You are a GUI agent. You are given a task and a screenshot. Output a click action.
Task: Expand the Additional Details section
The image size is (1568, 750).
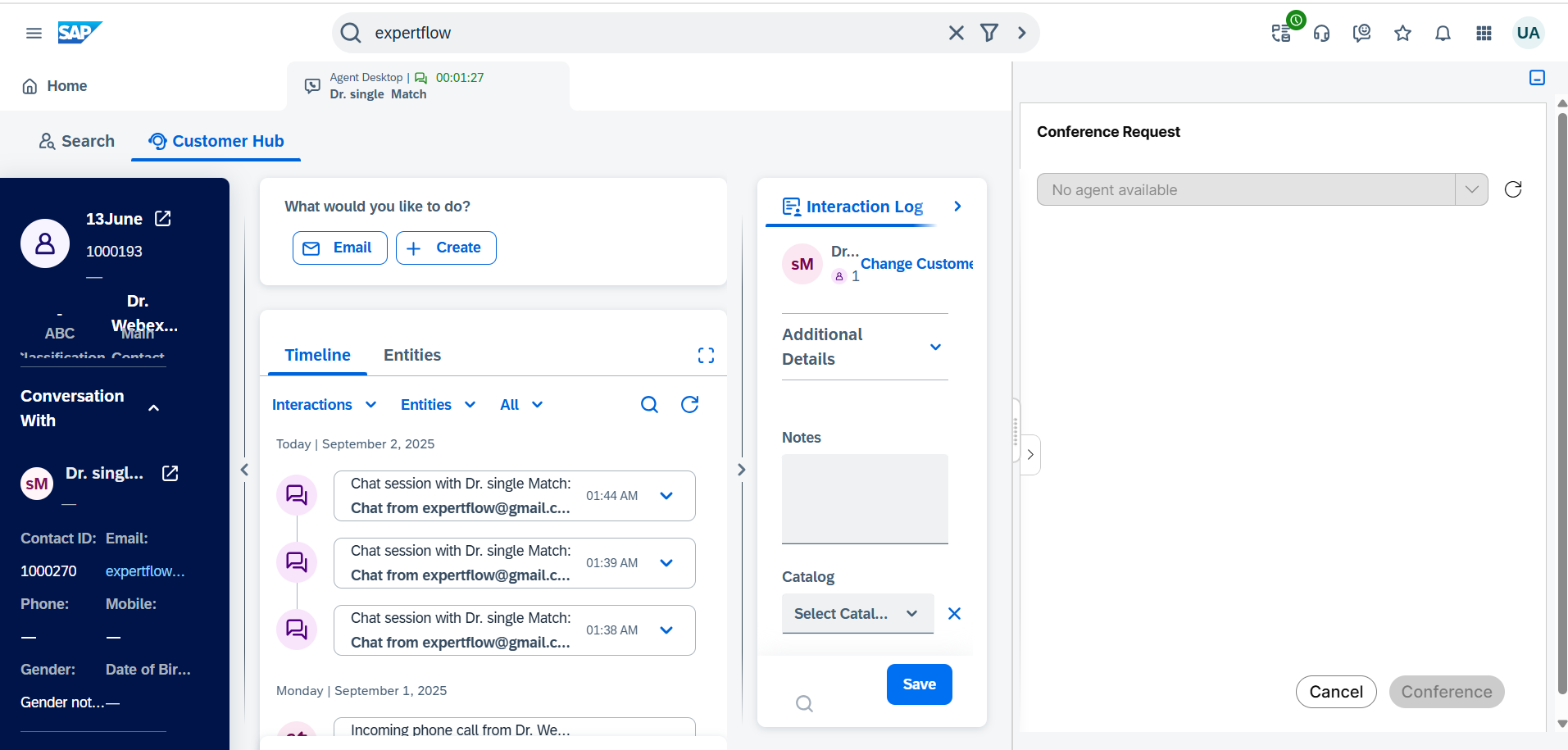click(x=935, y=347)
